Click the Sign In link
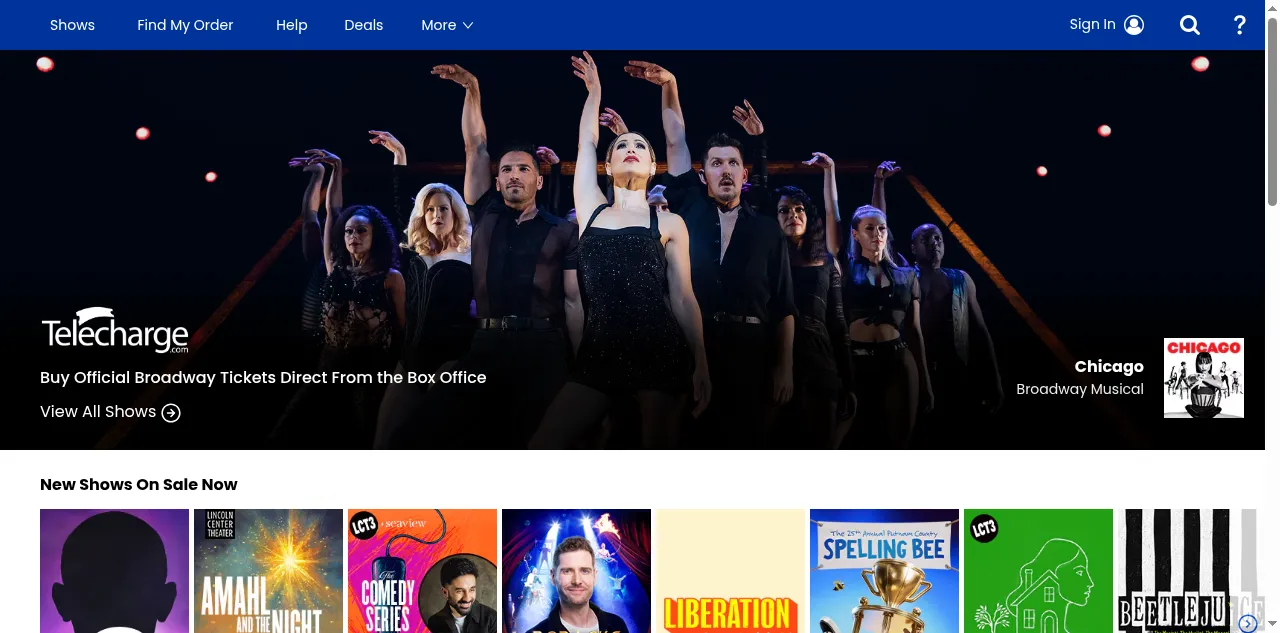 [x=1092, y=25]
